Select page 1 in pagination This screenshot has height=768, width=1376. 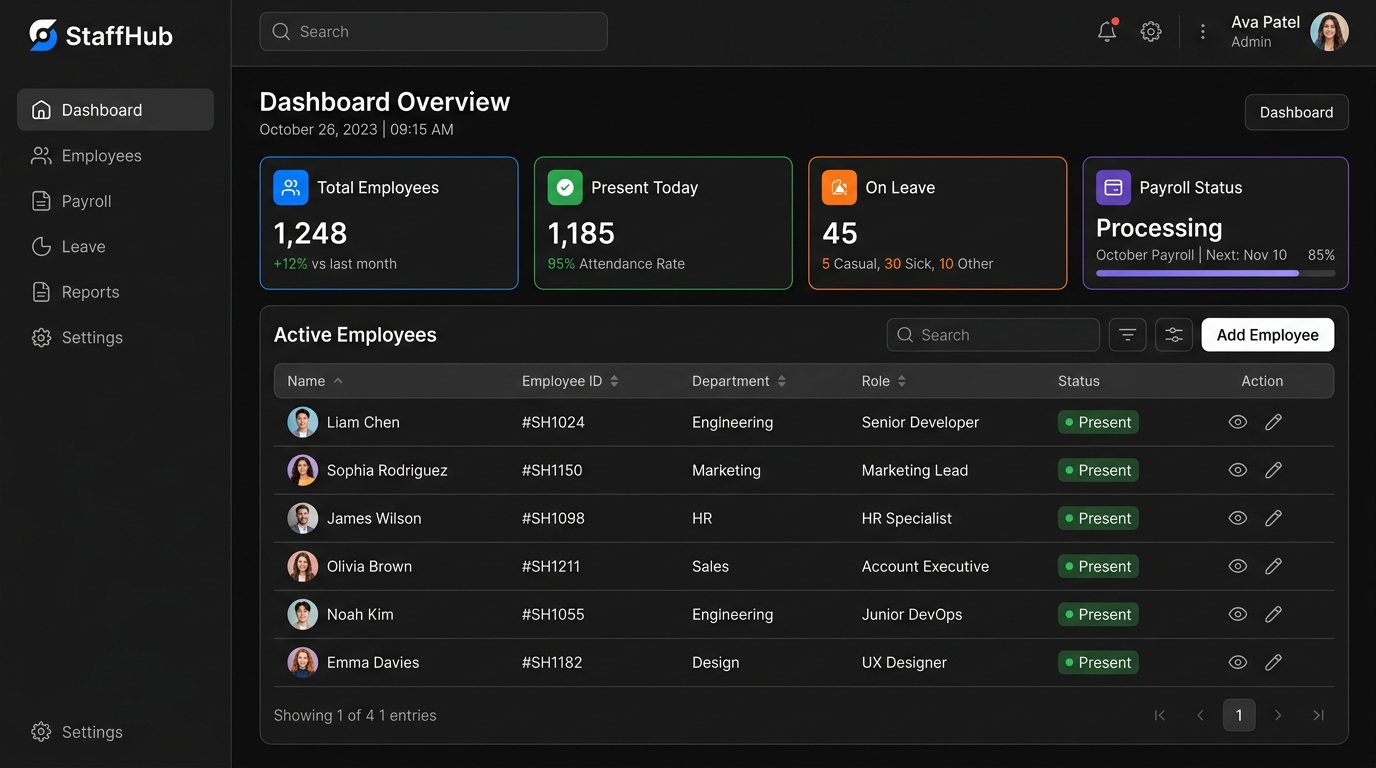1239,715
